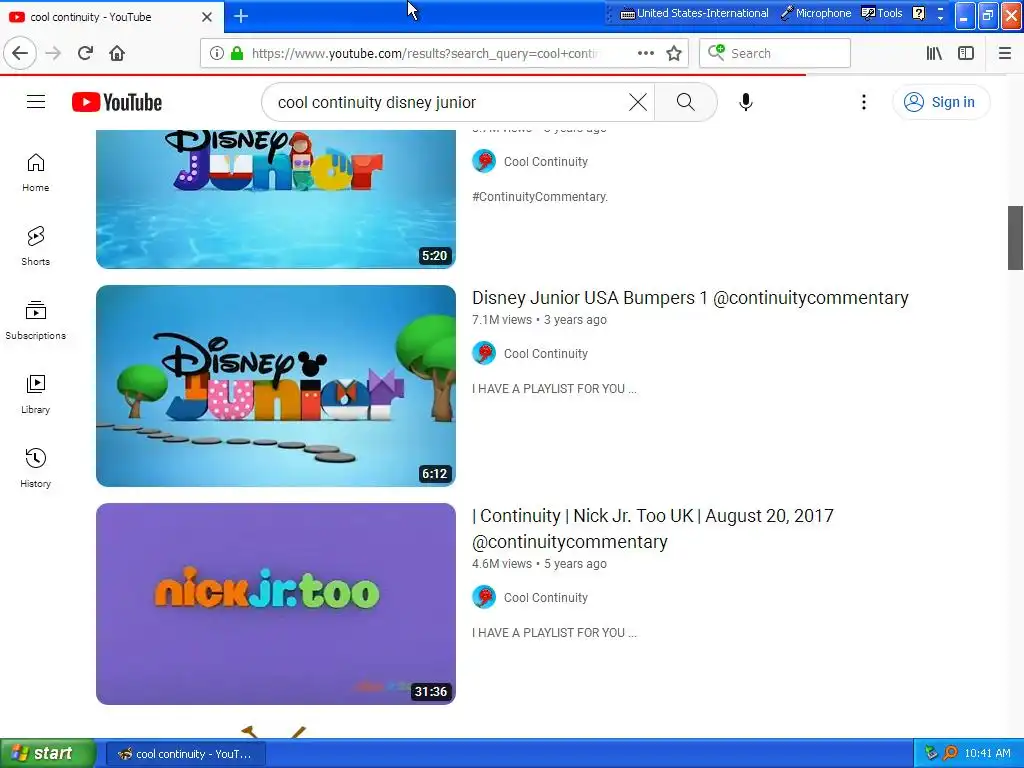Open the Firefox application hamburger menu

point(1005,53)
